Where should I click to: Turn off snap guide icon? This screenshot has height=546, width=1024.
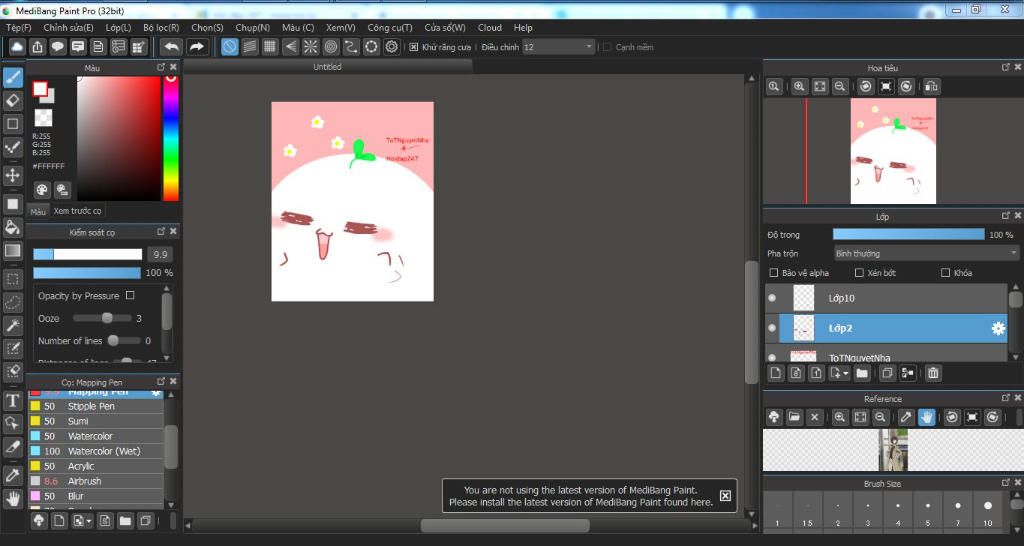pos(229,46)
